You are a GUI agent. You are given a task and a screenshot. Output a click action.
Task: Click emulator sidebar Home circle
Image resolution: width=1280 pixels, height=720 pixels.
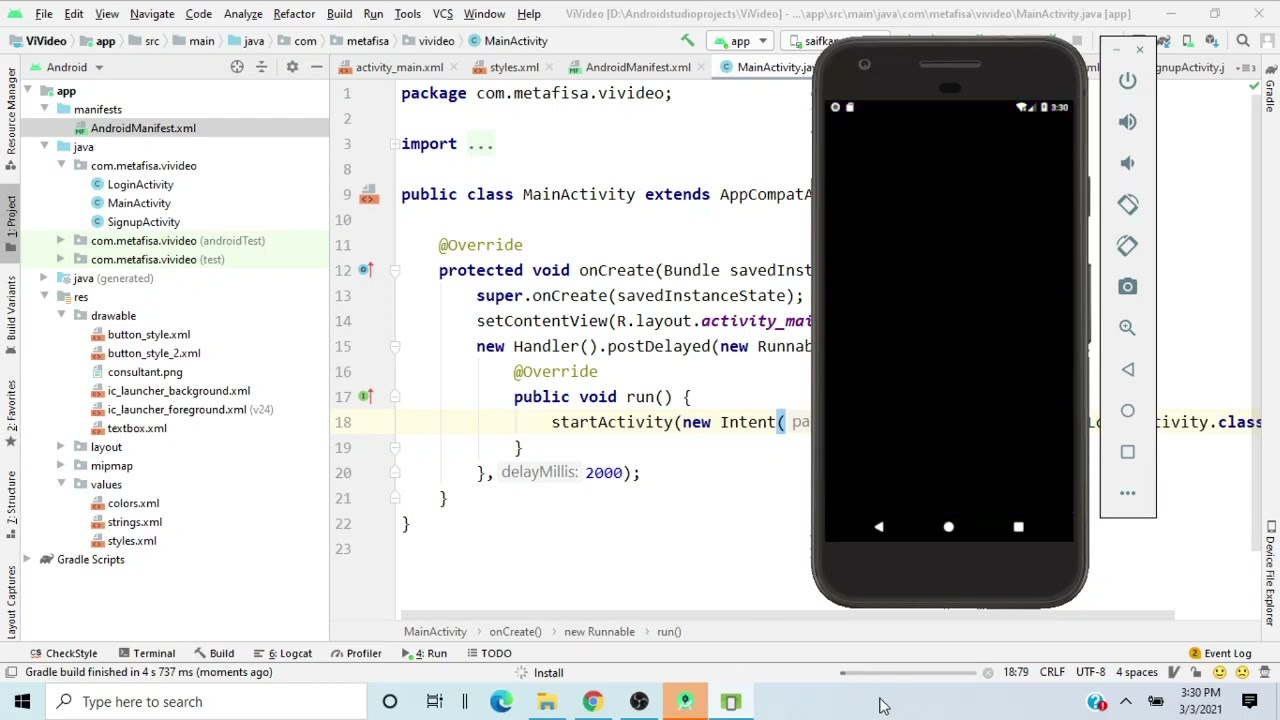click(1127, 411)
